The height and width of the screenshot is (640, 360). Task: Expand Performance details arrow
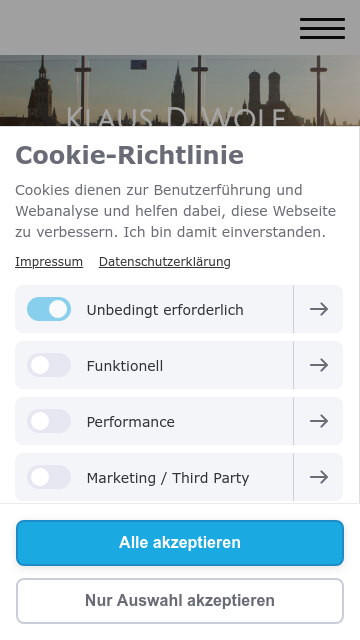coord(319,421)
